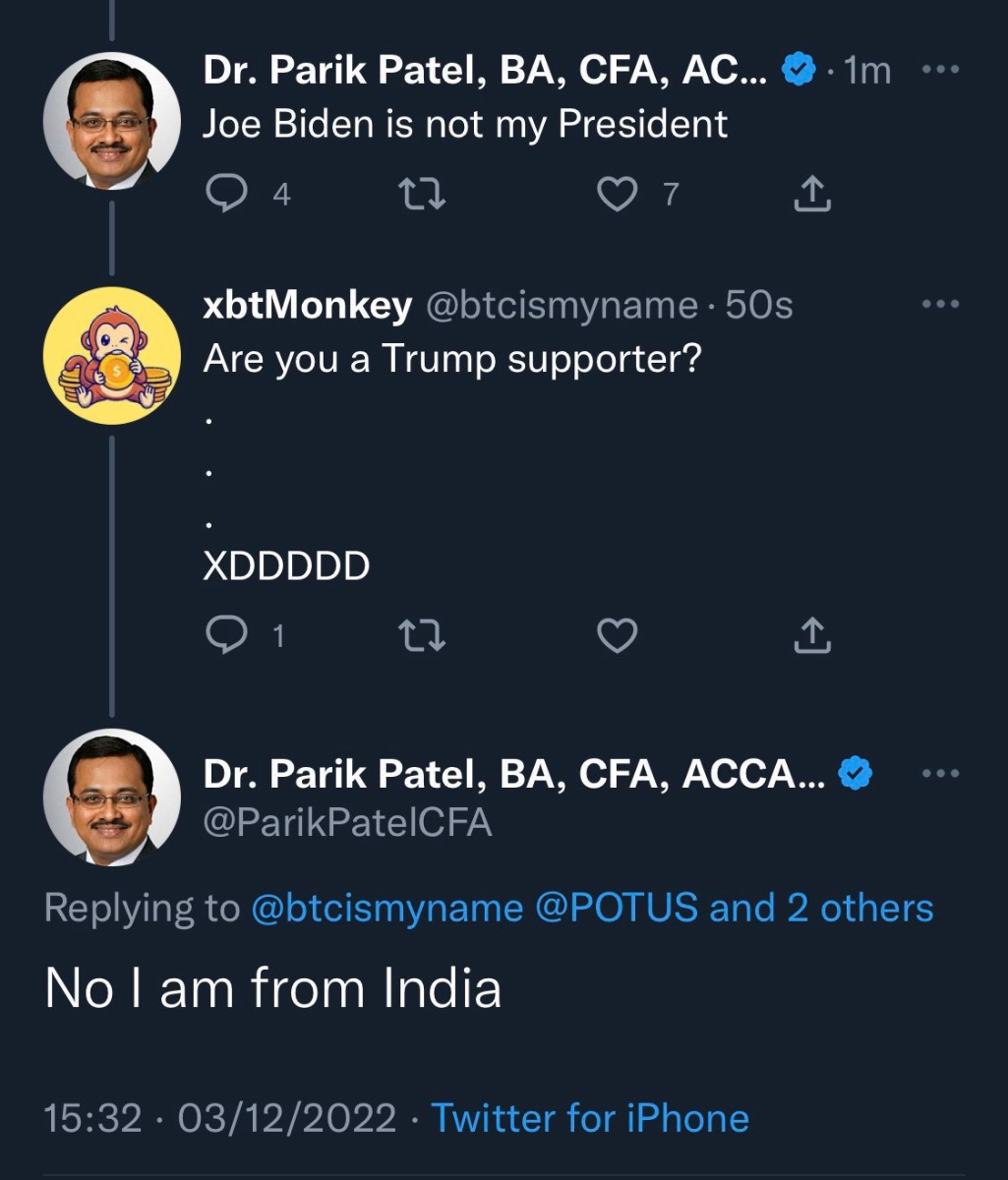Viewport: 1008px width, 1180px height.
Task: Open the Twitter for iPhone source link
Action: [590, 1118]
